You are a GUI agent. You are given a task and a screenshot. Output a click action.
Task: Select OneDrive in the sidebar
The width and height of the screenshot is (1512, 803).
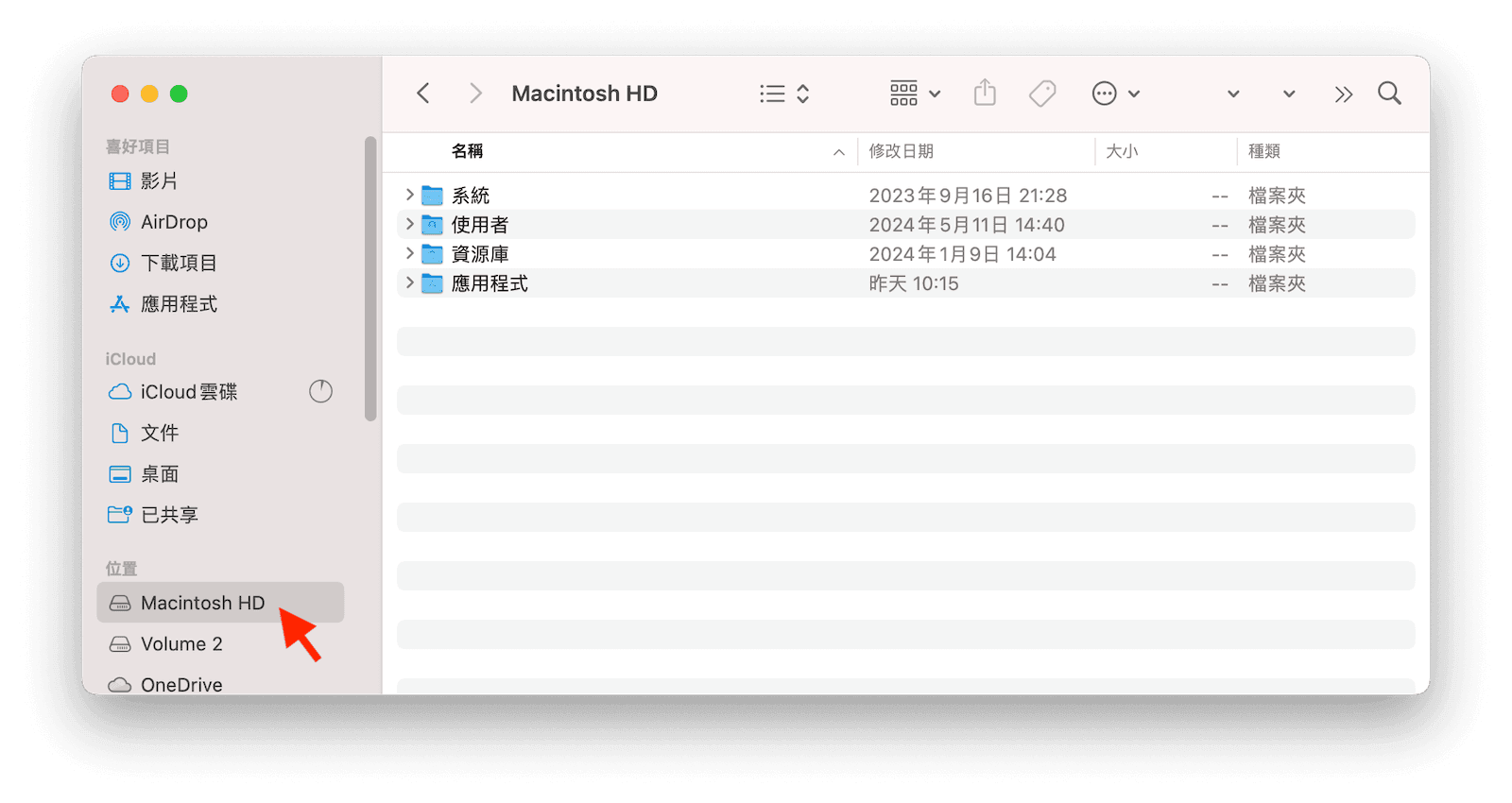tap(220, 684)
